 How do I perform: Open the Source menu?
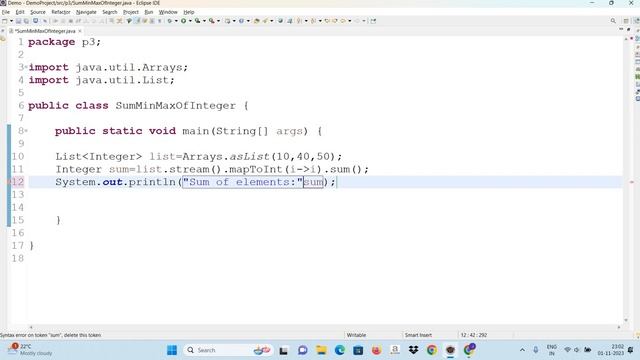tap(38, 12)
